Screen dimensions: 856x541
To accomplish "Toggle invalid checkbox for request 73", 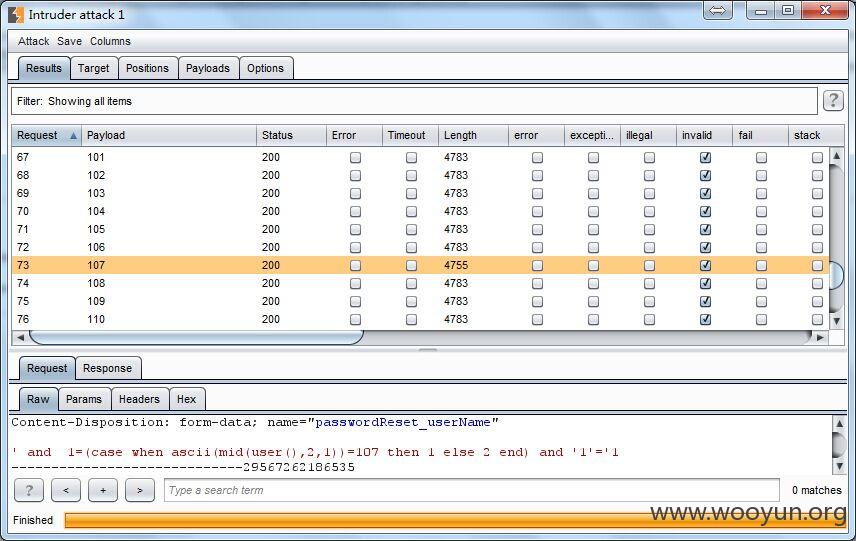I will [x=705, y=265].
